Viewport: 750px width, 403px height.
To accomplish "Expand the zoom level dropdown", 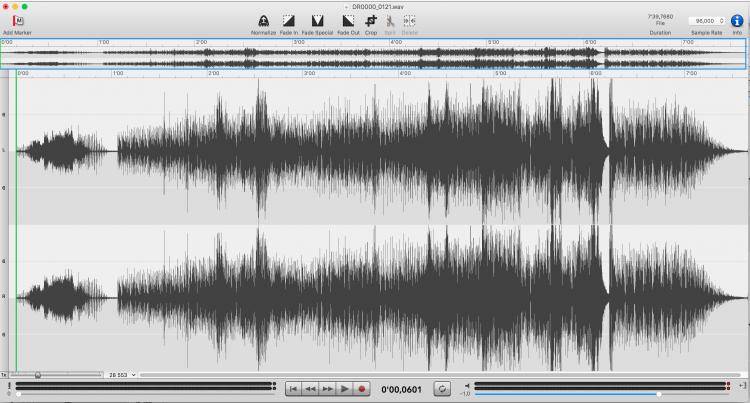I will (121, 374).
